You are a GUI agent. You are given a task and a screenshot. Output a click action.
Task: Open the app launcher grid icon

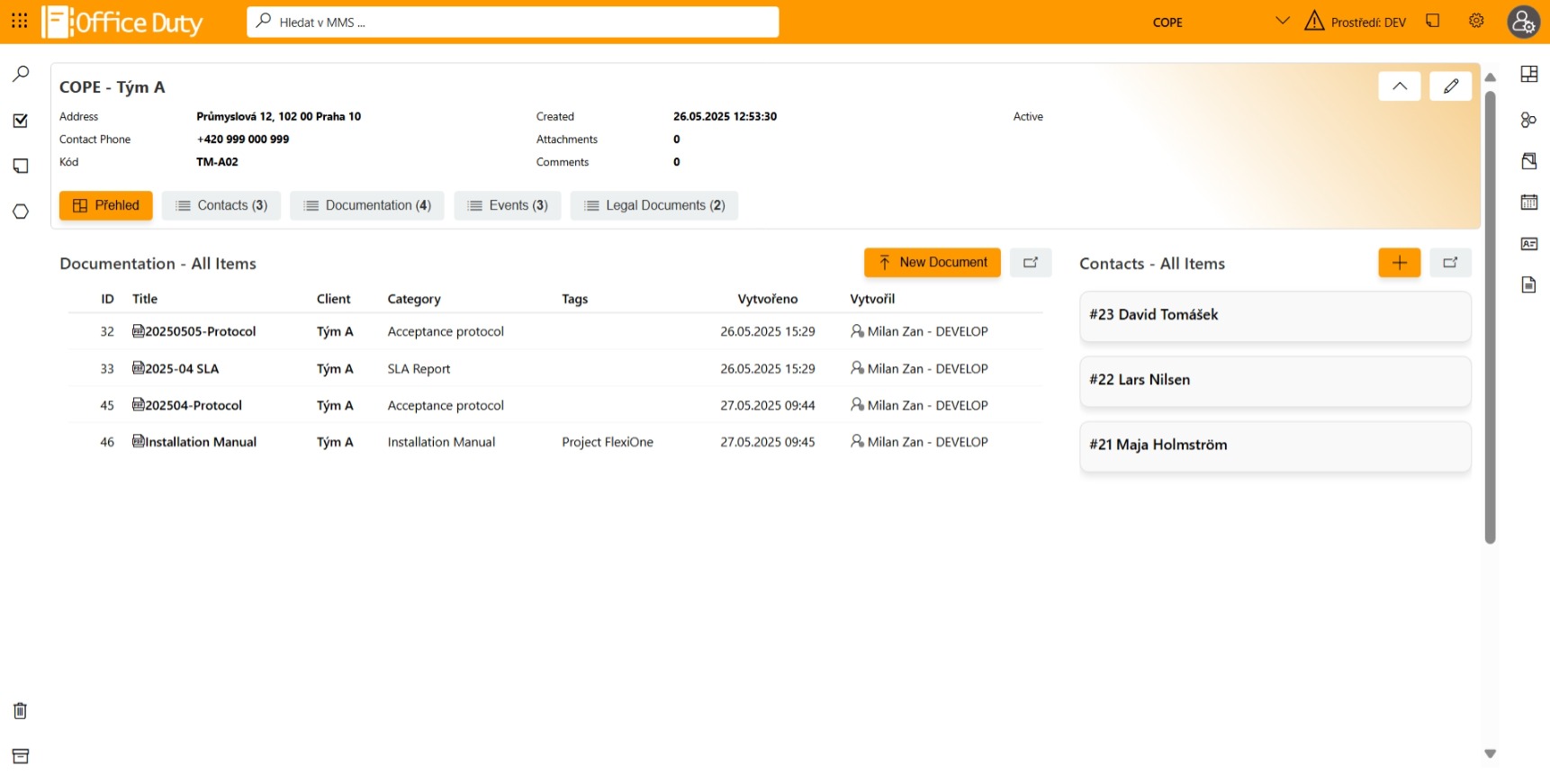pyautogui.click(x=20, y=21)
